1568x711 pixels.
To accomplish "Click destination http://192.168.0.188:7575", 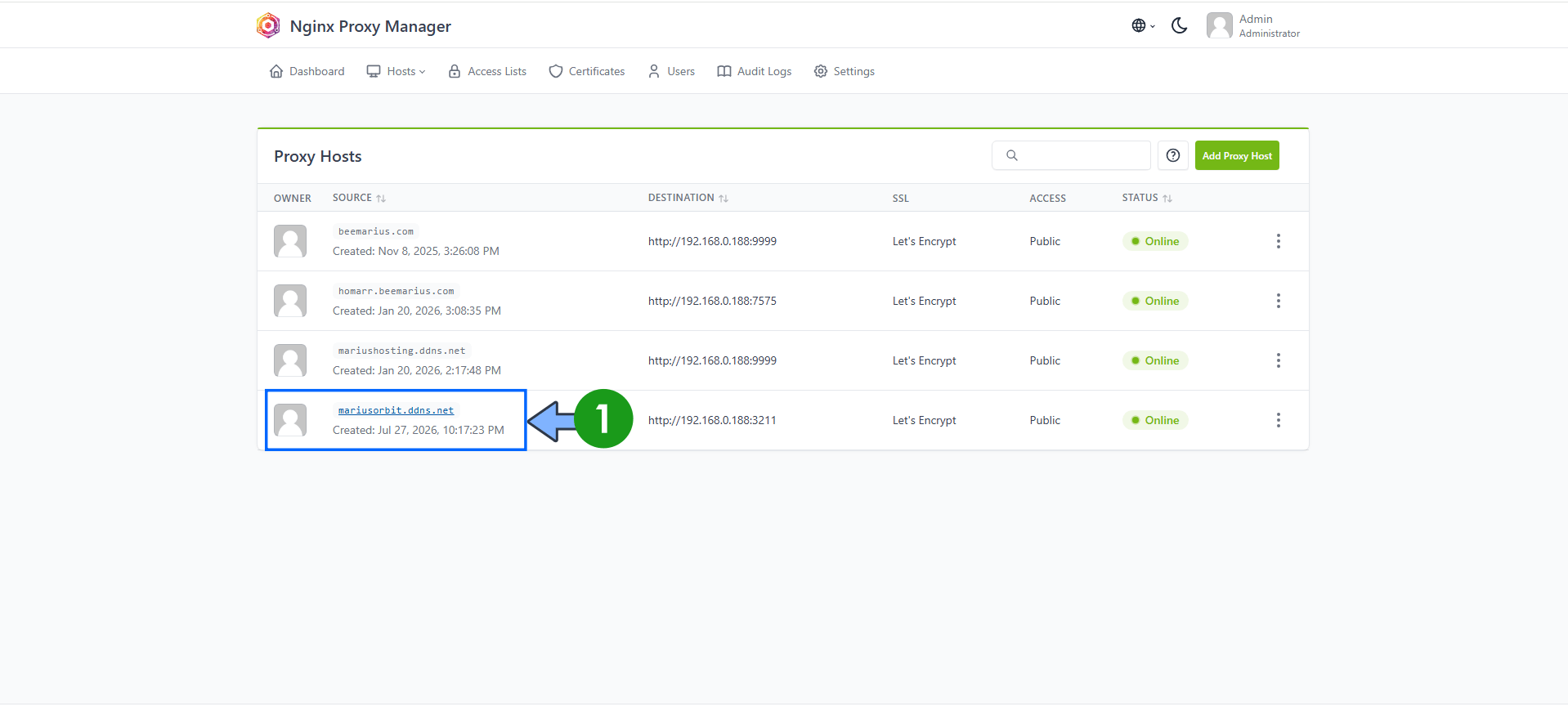I will click(x=712, y=301).
